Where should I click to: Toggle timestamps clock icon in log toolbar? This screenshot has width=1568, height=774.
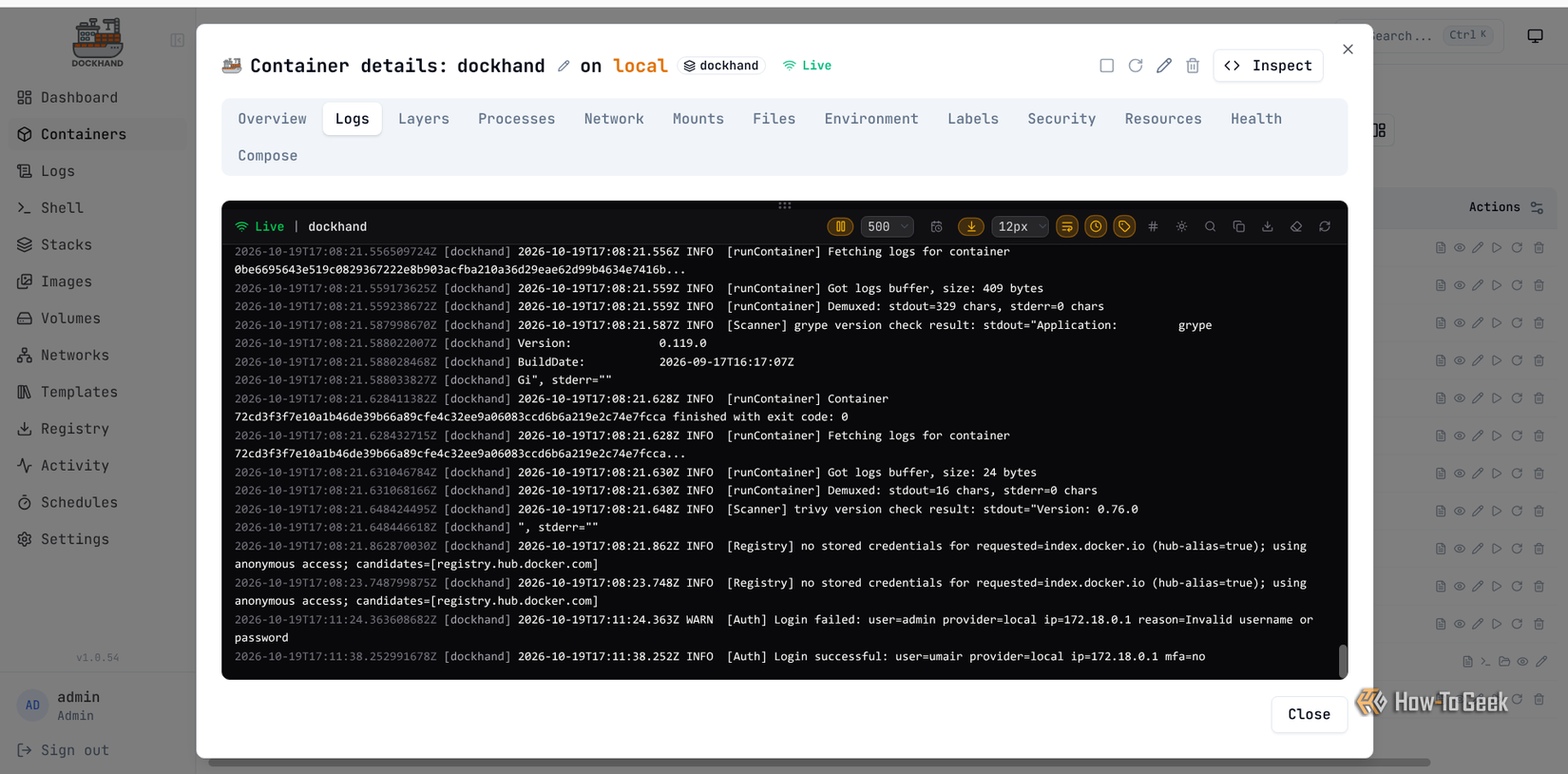coord(1096,226)
